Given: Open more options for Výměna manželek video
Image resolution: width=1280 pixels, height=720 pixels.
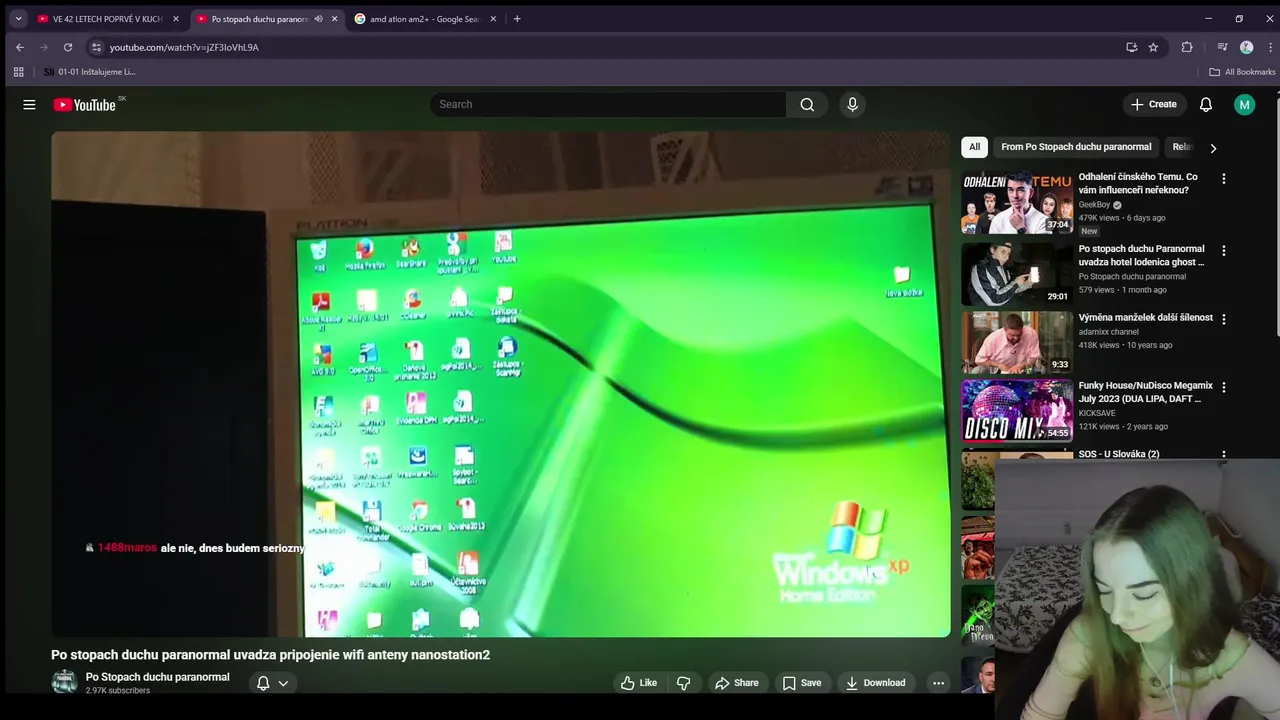Looking at the screenshot, I should point(1223,319).
